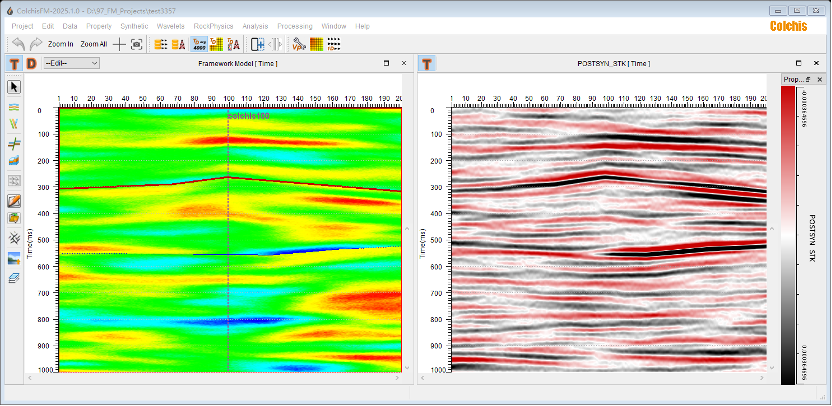This screenshot has width=832, height=406.
Task: Click the layers with well derrick icon
Action: pos(179,45)
